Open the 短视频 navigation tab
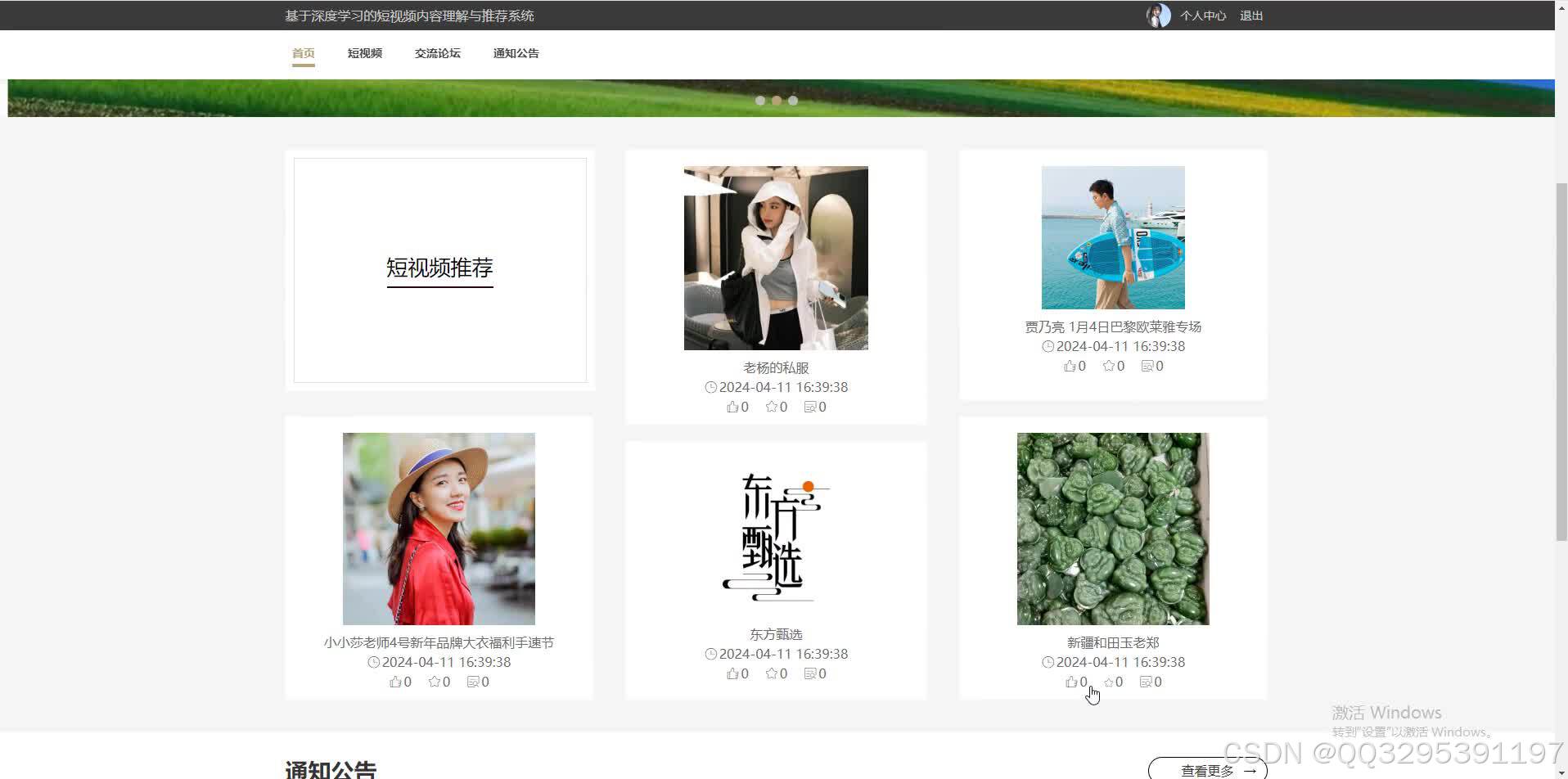 coord(365,53)
